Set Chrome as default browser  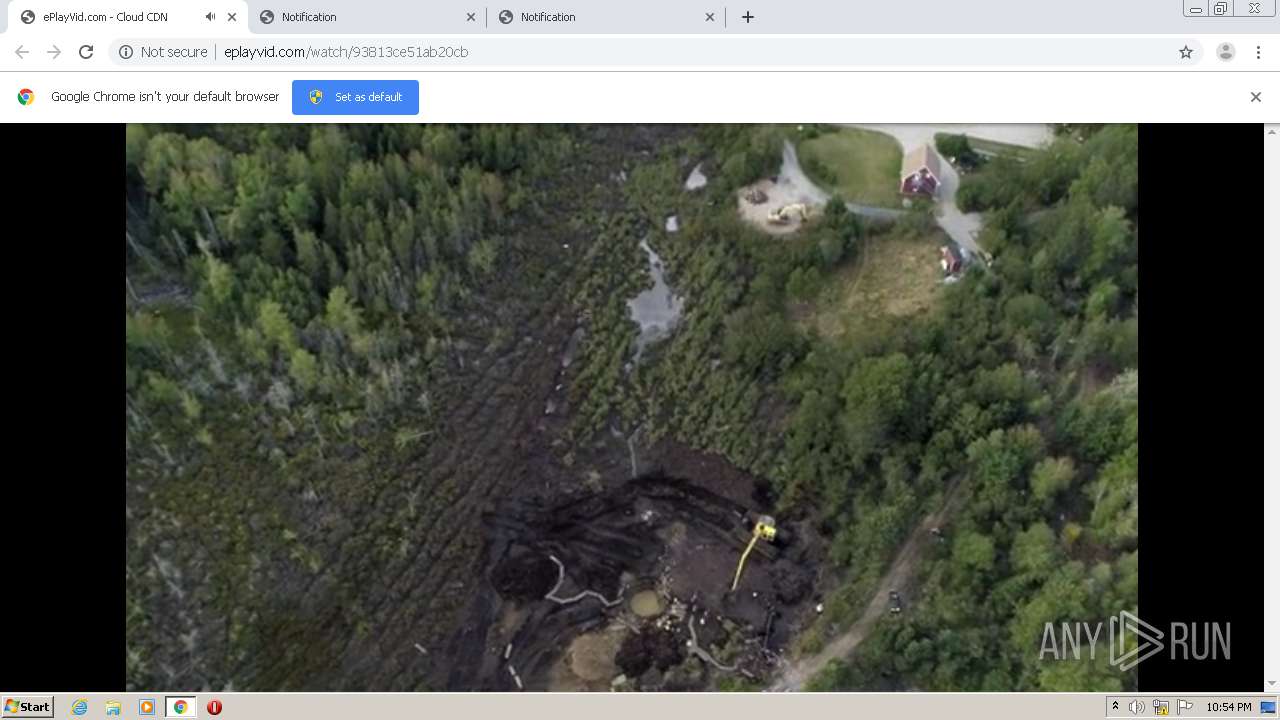355,97
